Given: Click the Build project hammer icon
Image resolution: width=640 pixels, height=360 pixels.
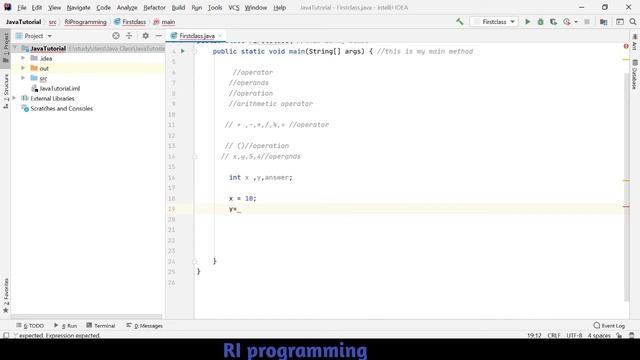Looking at the screenshot, I should pos(460,22).
